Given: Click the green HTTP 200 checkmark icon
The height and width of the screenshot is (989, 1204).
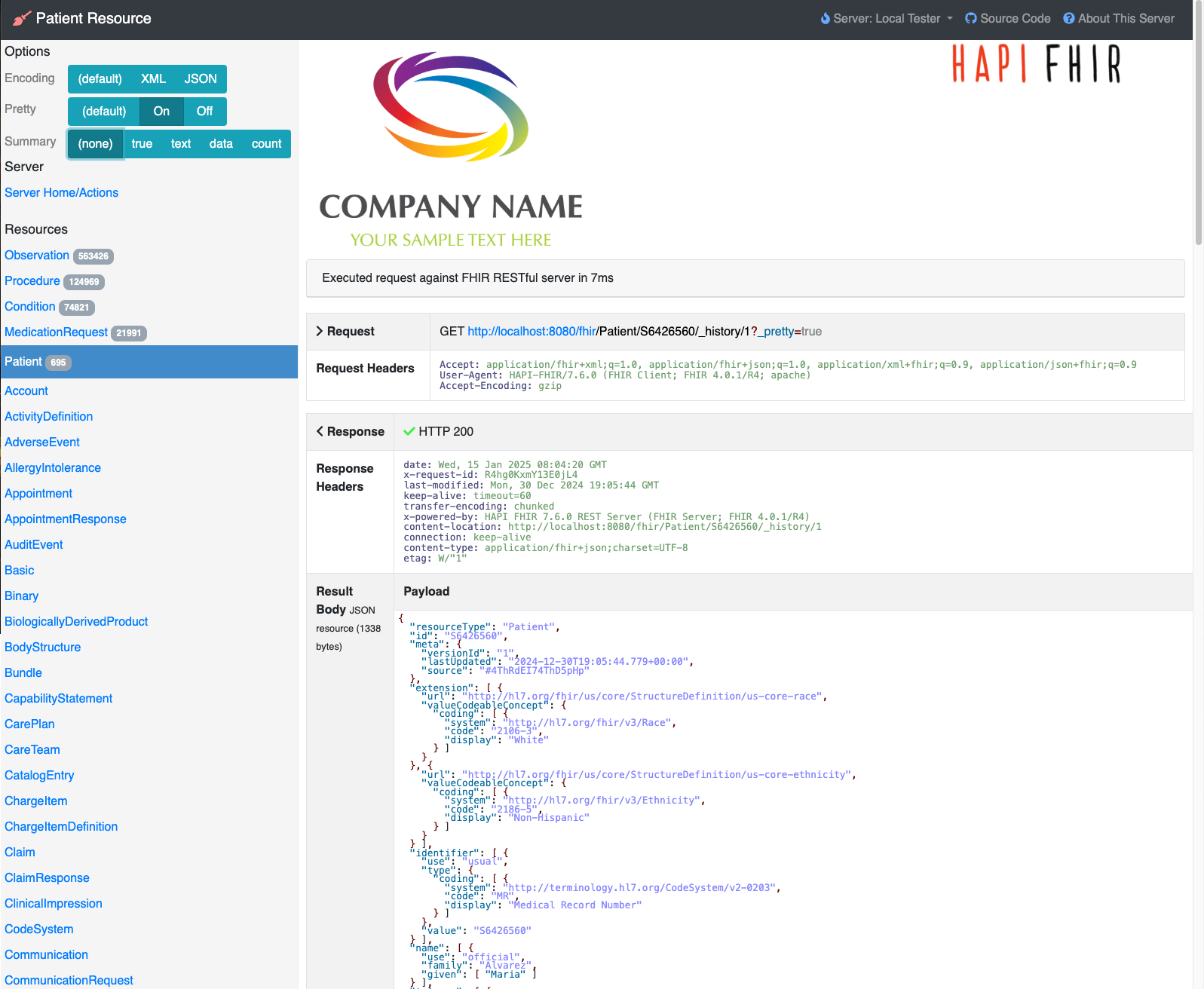Looking at the screenshot, I should [x=409, y=432].
